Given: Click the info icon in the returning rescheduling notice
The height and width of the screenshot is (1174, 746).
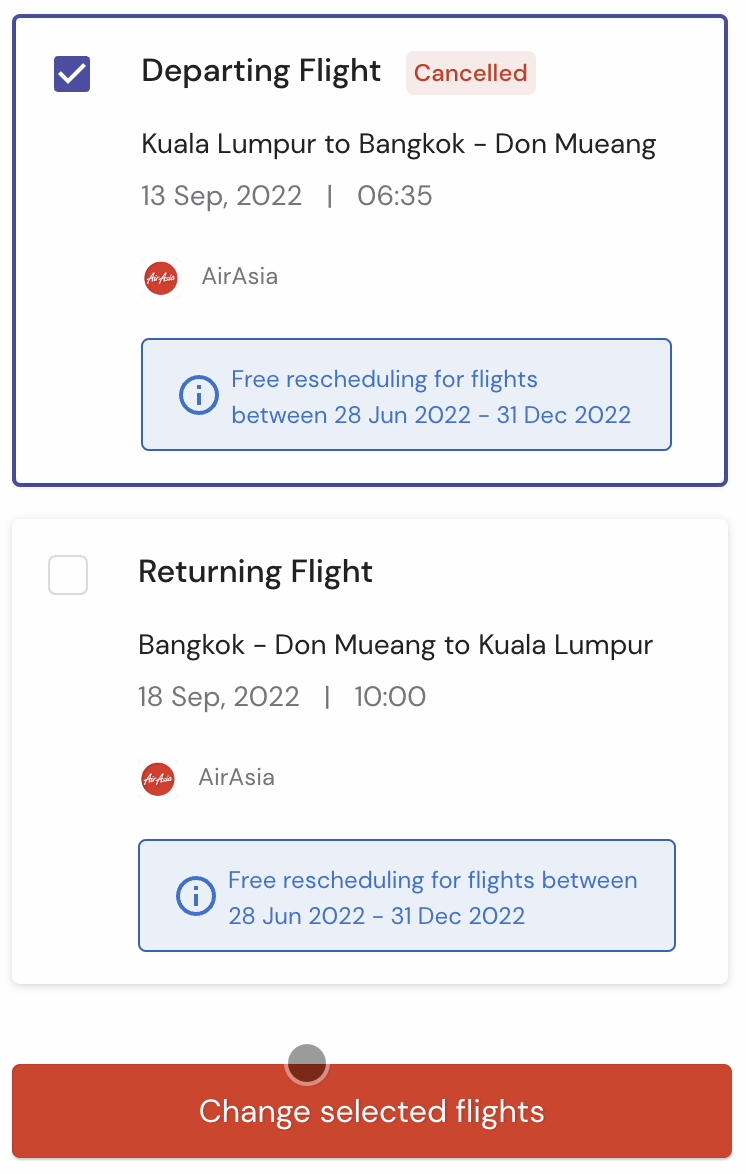Looking at the screenshot, I should 195,895.
